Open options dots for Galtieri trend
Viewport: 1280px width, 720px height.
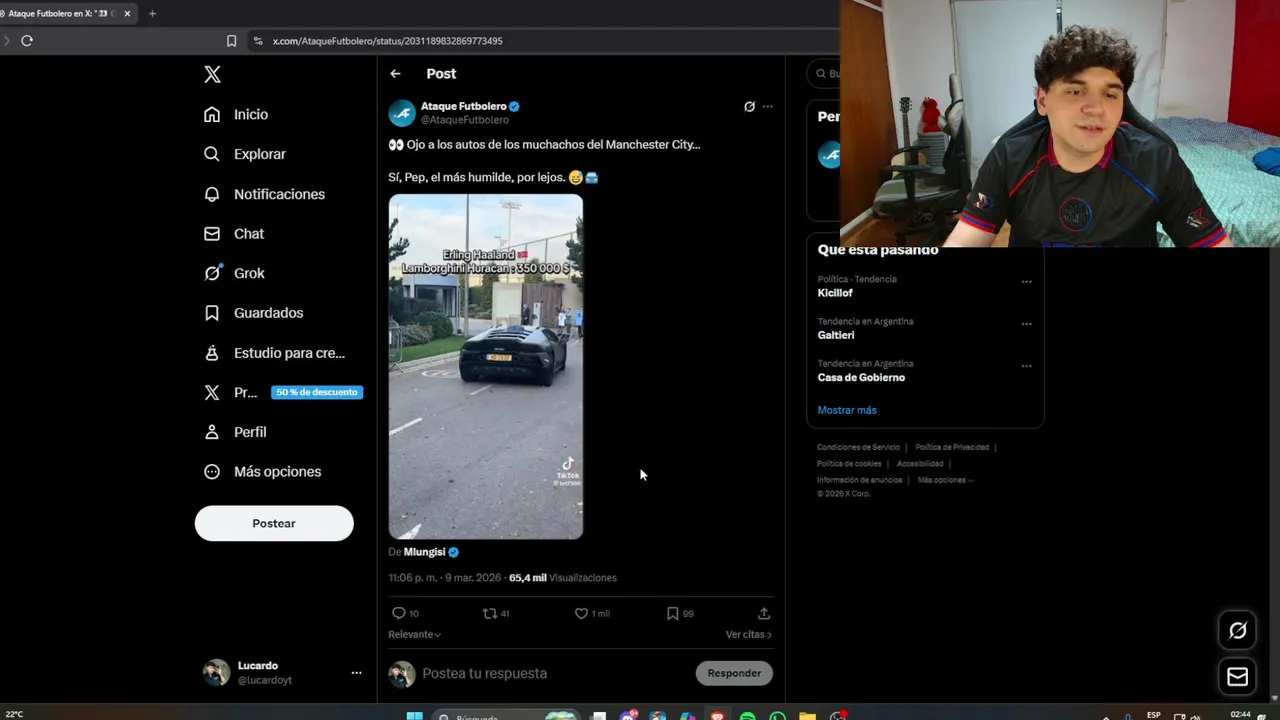(1026, 324)
